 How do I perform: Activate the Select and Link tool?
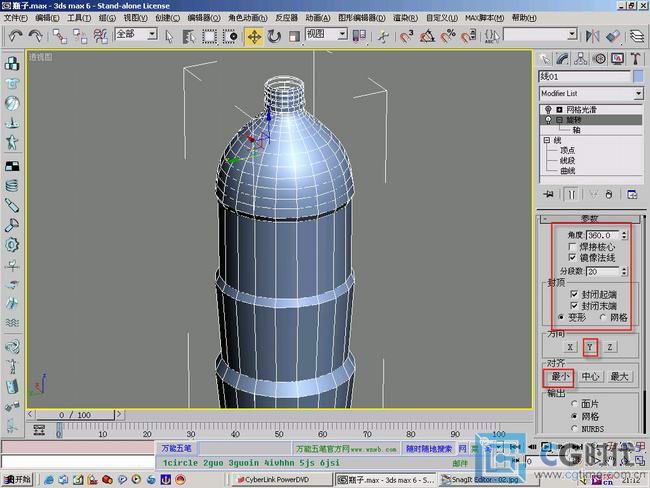pyautogui.click(x=60, y=36)
